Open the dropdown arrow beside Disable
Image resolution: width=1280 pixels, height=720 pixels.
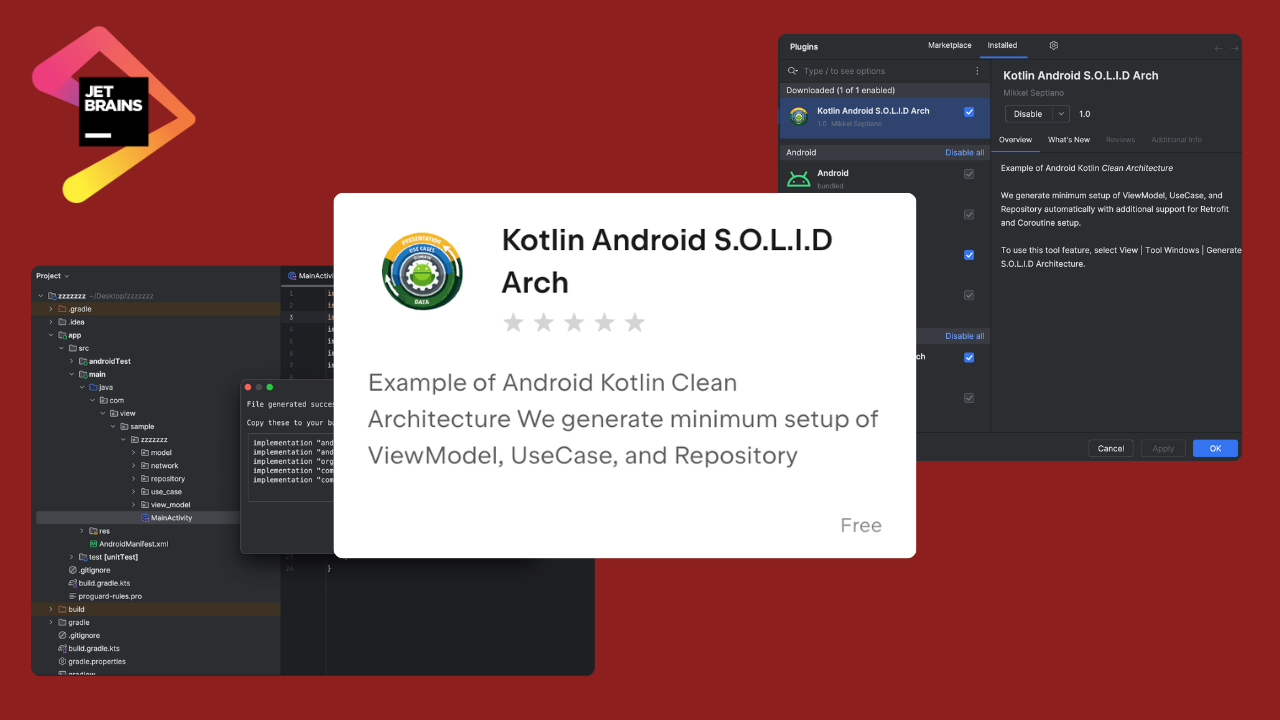coord(1061,114)
